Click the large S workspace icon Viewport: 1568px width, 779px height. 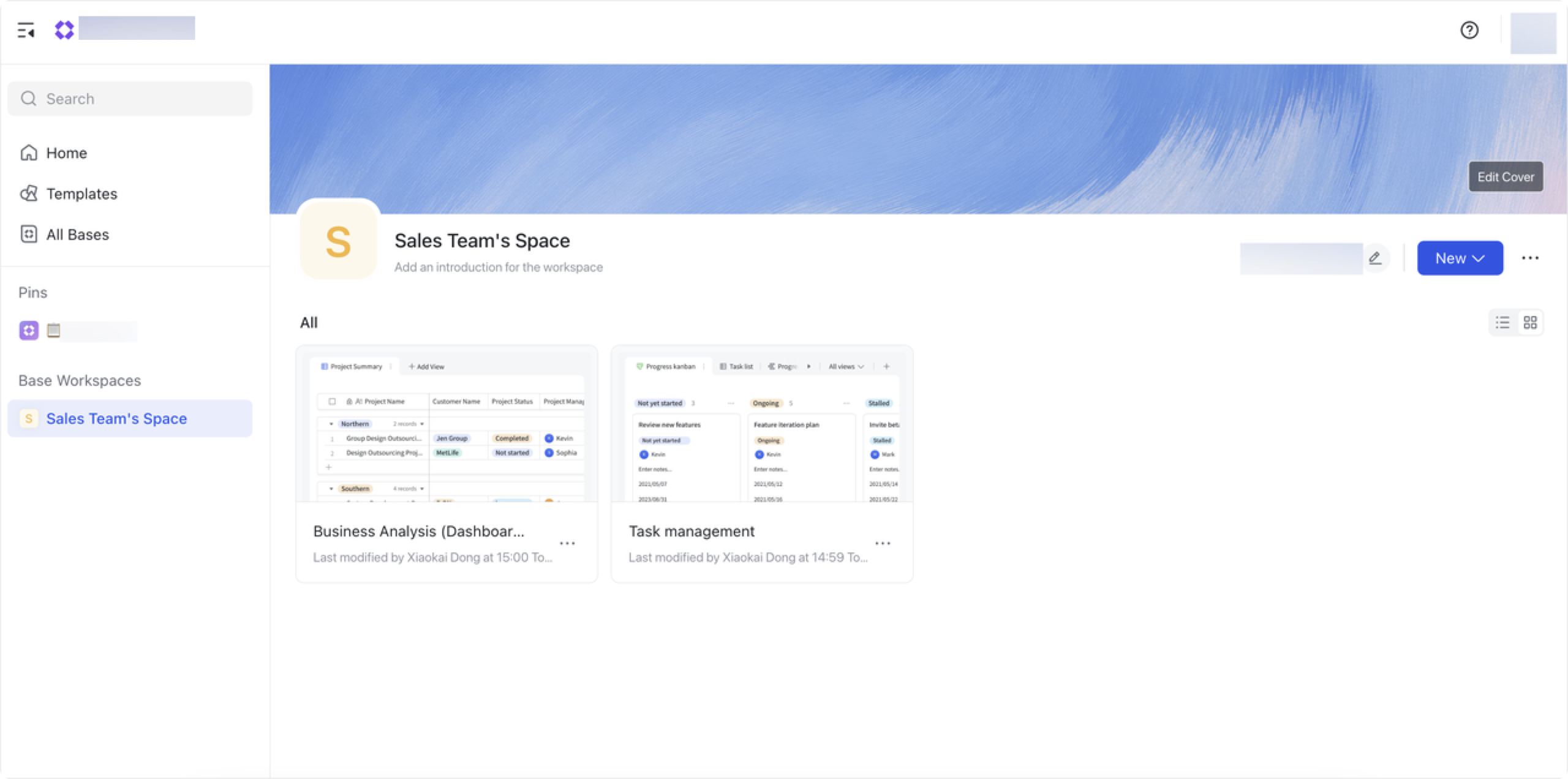pos(338,241)
